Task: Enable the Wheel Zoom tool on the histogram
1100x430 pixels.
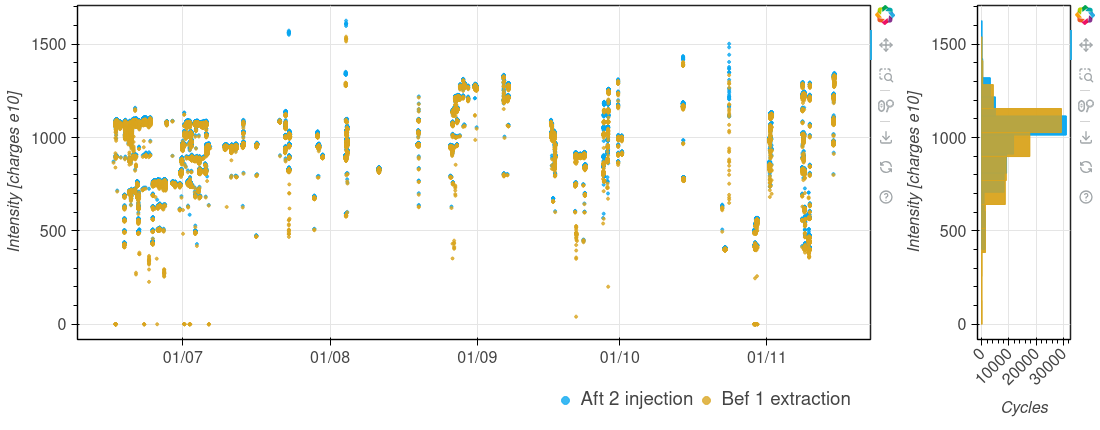Action: pyautogui.click(x=1085, y=106)
